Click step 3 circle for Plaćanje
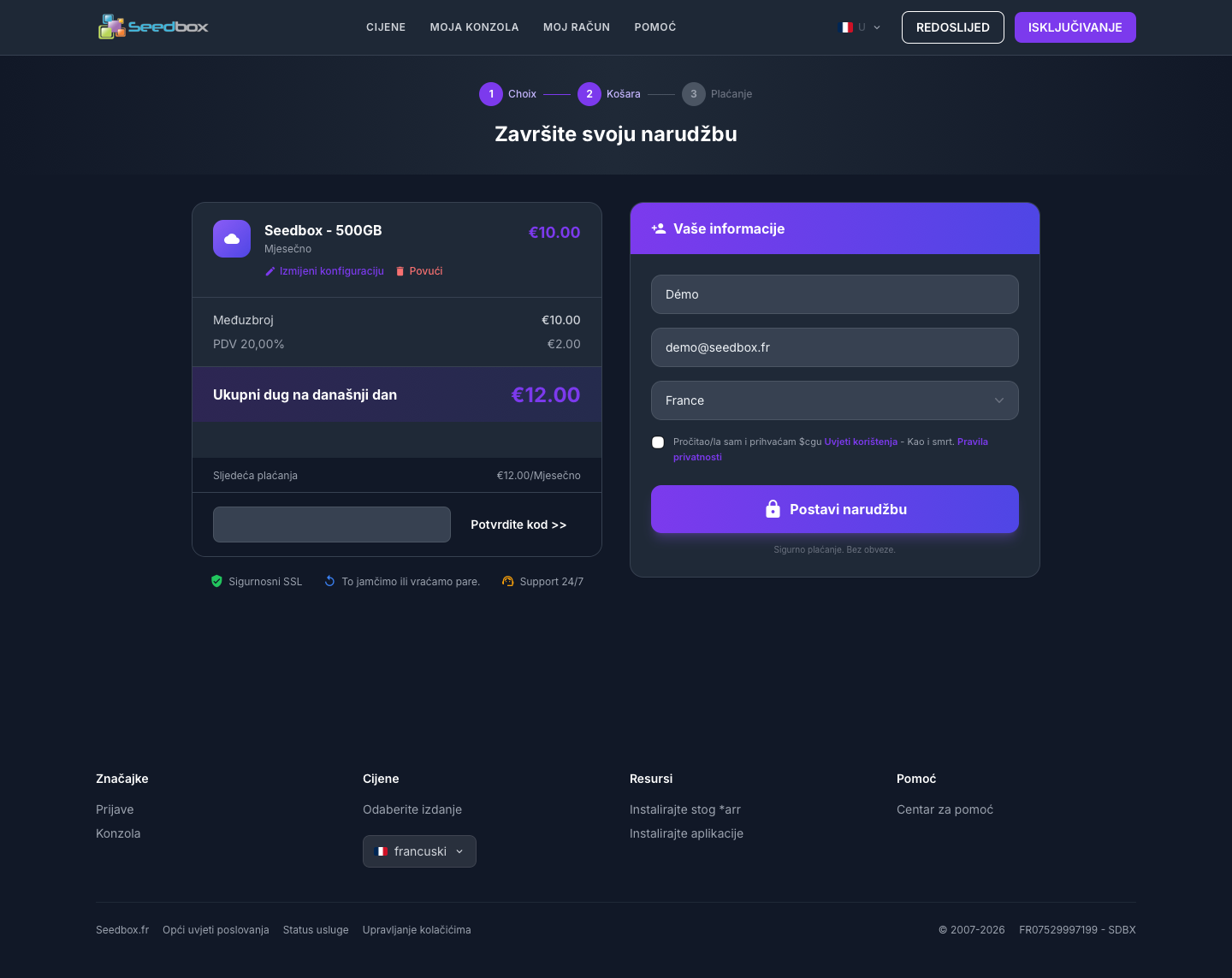Screen dimensions: 1232x978 coord(694,94)
